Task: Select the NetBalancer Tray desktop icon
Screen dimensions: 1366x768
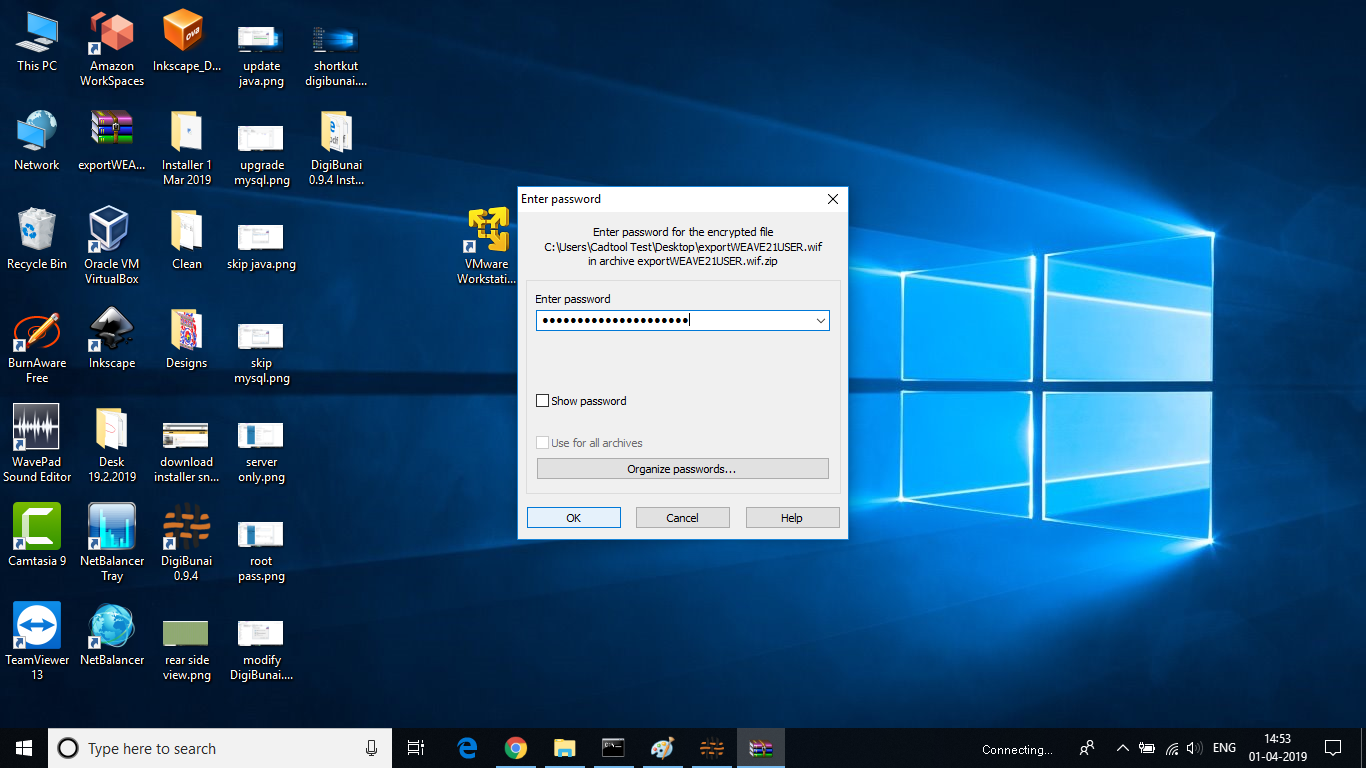Action: [111, 528]
